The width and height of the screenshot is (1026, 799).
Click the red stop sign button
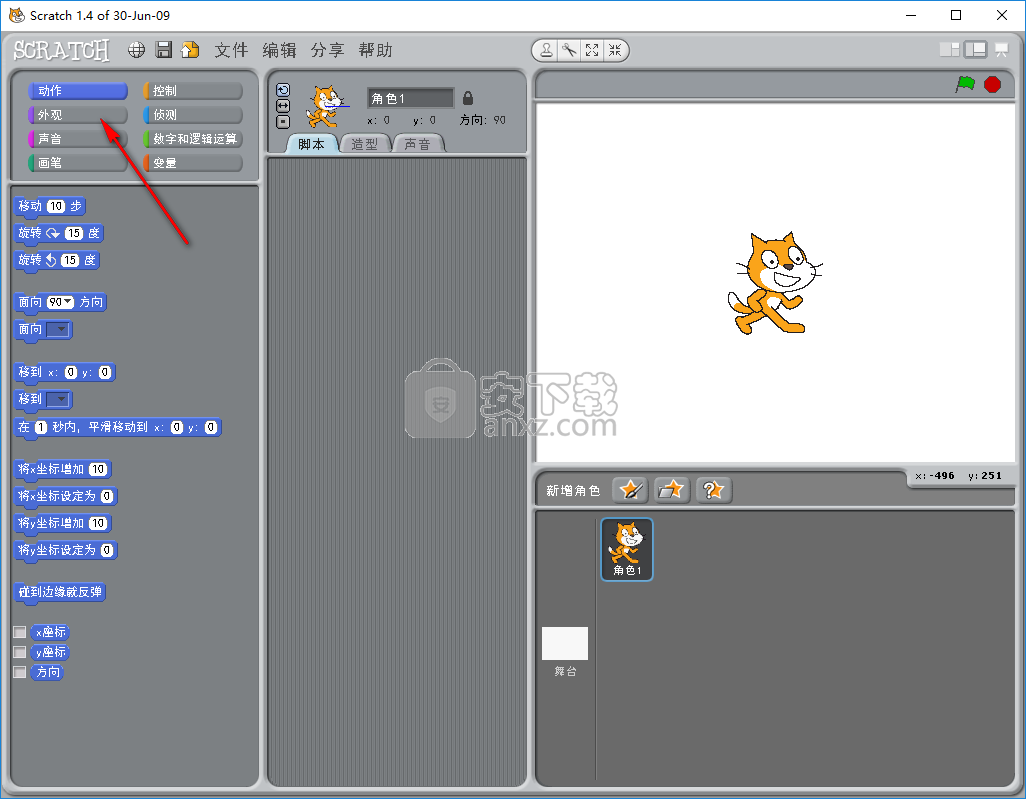(993, 84)
